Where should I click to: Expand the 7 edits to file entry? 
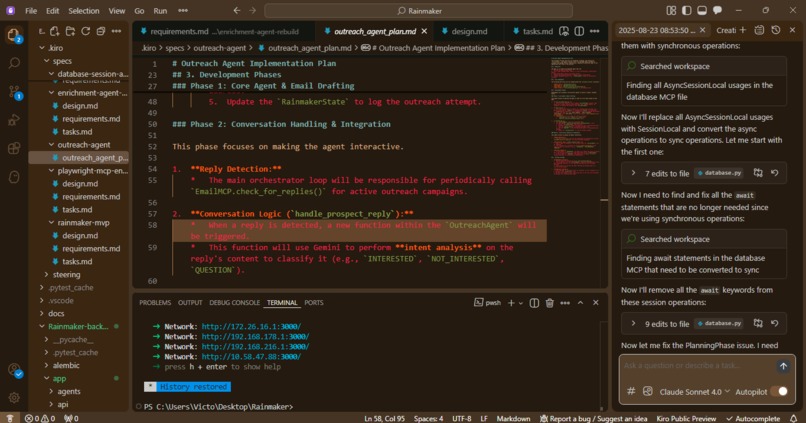[x=634, y=173]
